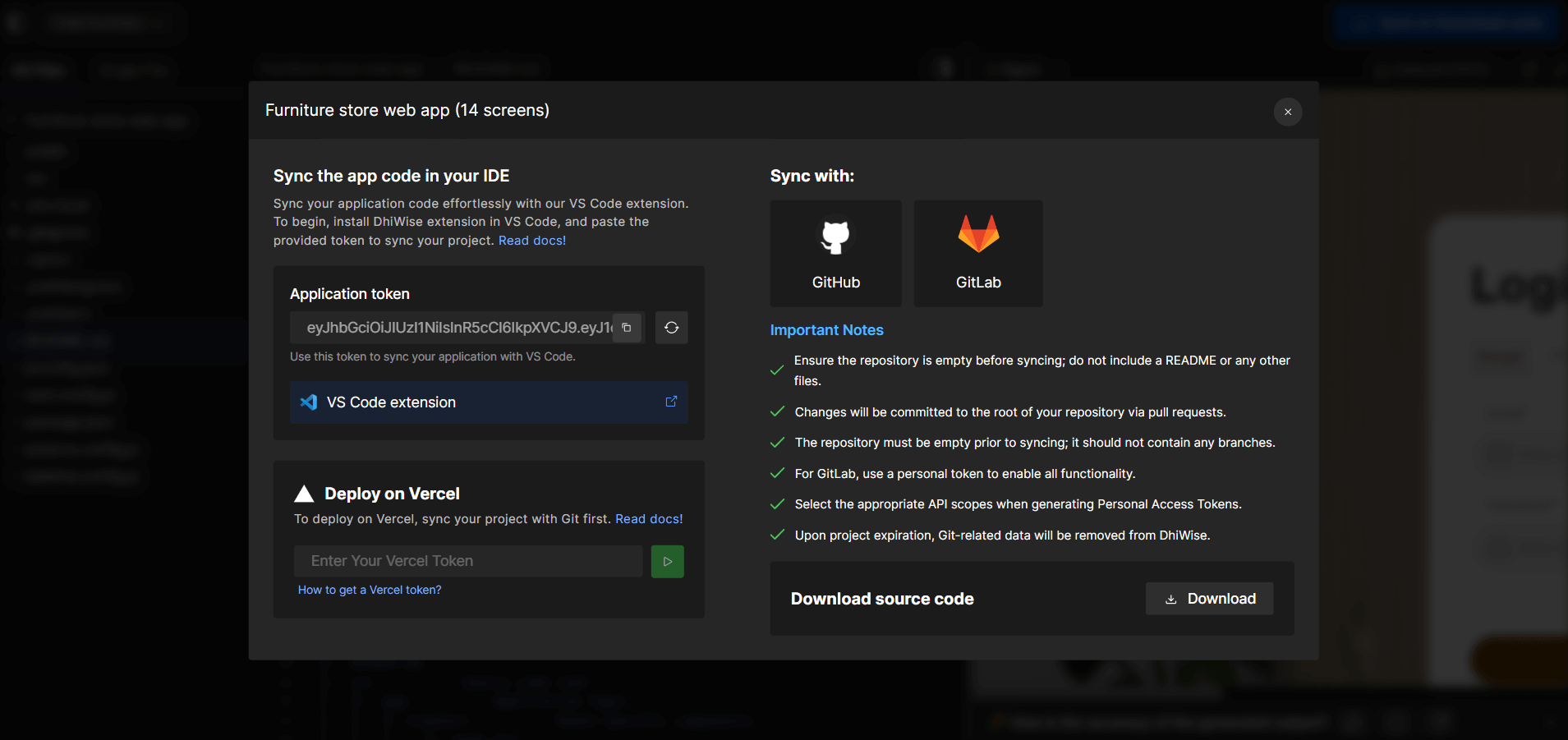Click the external link icon on VS Code extension
The height and width of the screenshot is (740, 1568).
coord(671,402)
